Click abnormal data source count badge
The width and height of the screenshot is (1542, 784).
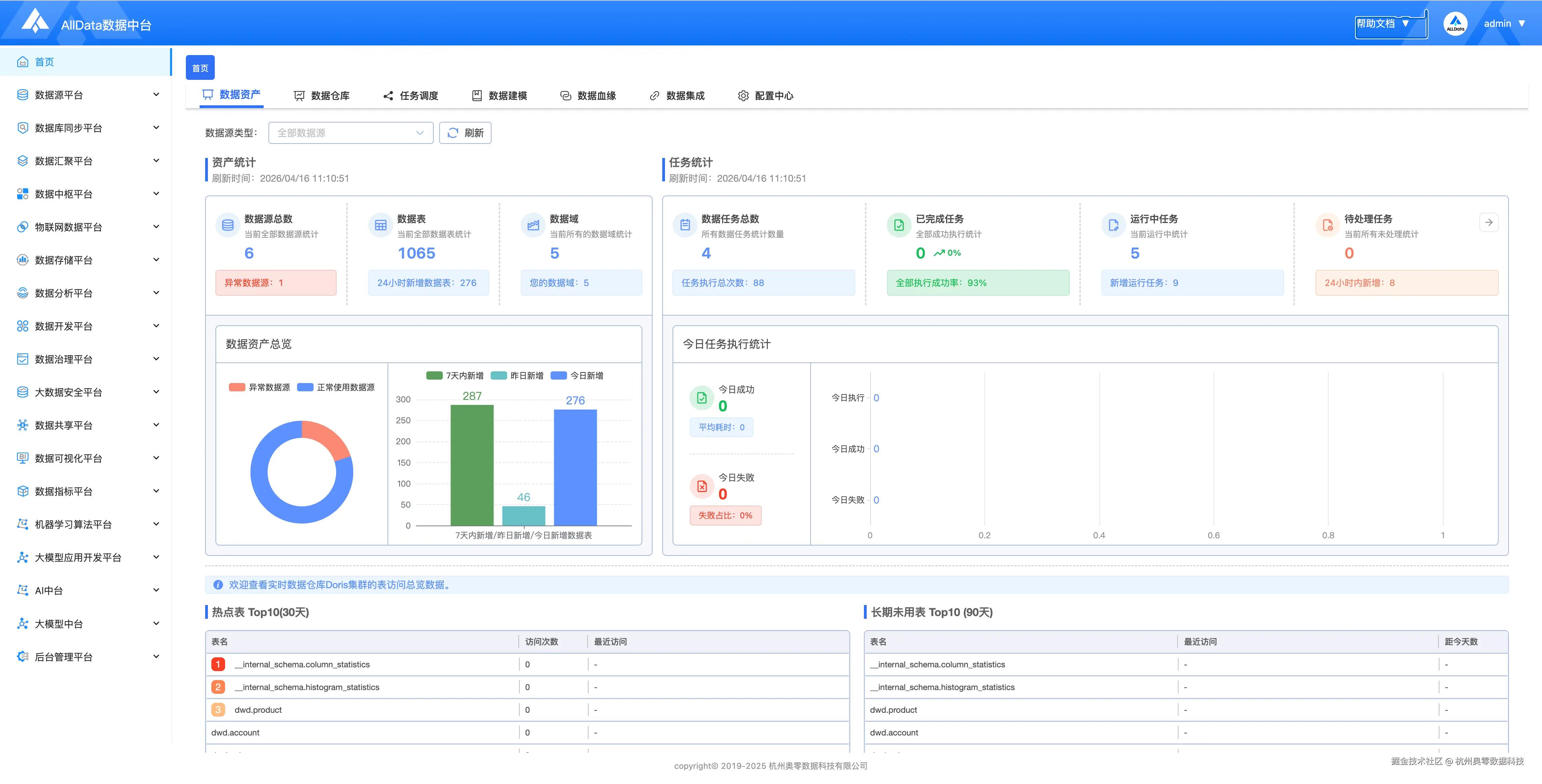275,283
